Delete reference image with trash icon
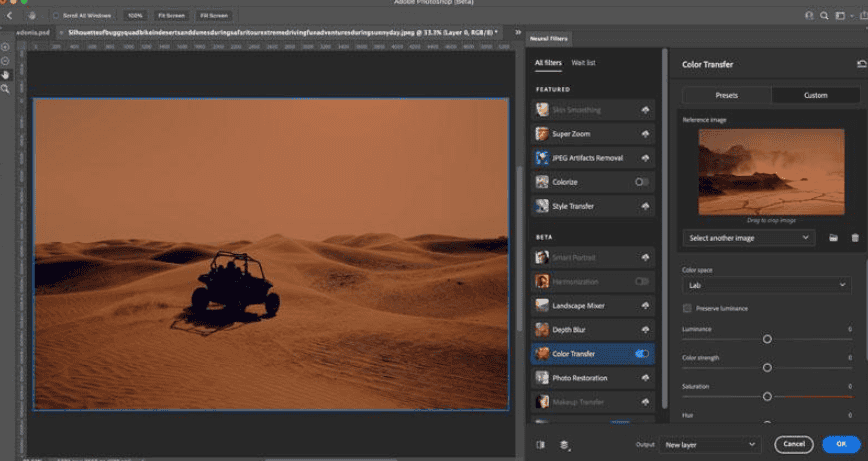 855,238
